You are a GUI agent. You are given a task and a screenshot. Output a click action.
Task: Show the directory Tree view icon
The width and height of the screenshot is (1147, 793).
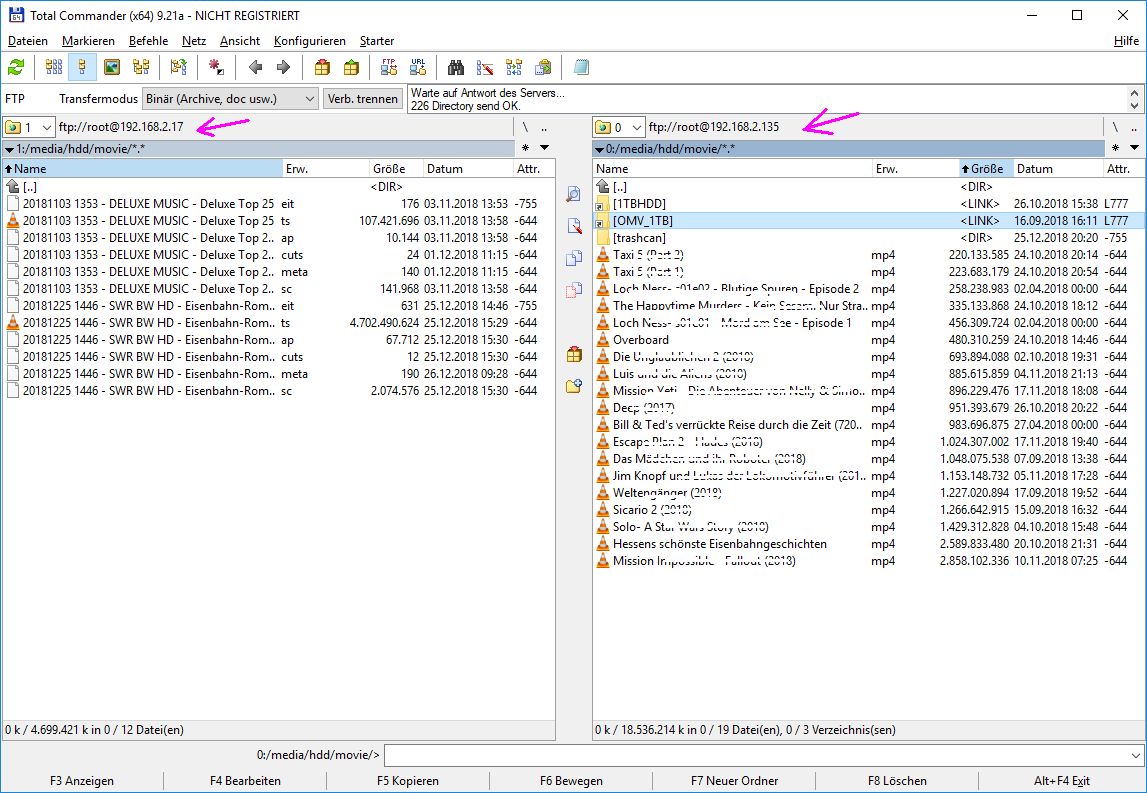141,67
